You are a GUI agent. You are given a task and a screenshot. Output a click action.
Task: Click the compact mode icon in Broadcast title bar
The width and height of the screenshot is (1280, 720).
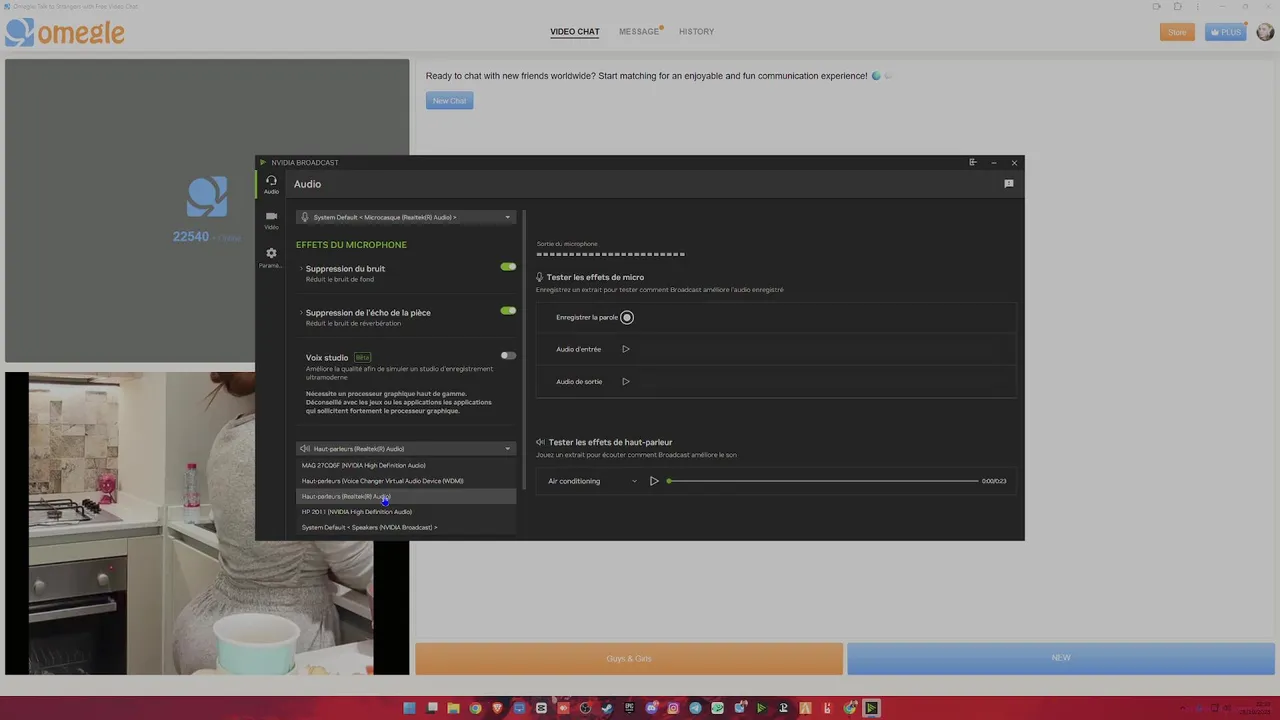pyautogui.click(x=972, y=162)
